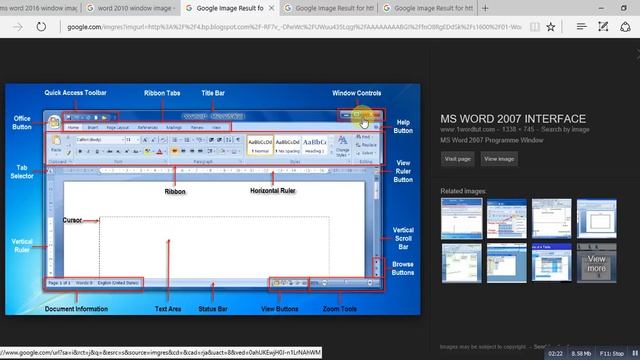Open the www.1wordtut.com source link
The width and height of the screenshot is (640, 360).
(467, 129)
